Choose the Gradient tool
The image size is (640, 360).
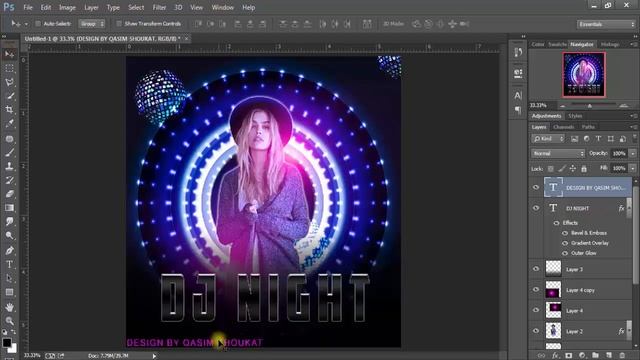coord(9,208)
